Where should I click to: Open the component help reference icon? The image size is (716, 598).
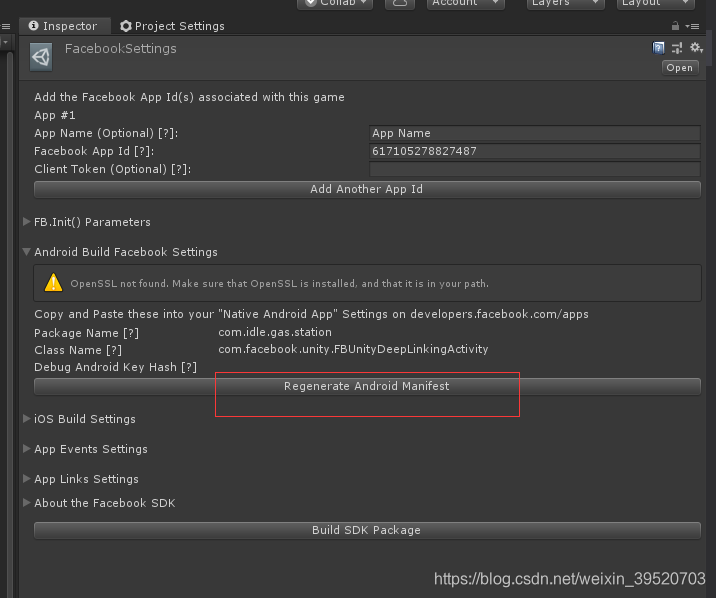point(658,47)
